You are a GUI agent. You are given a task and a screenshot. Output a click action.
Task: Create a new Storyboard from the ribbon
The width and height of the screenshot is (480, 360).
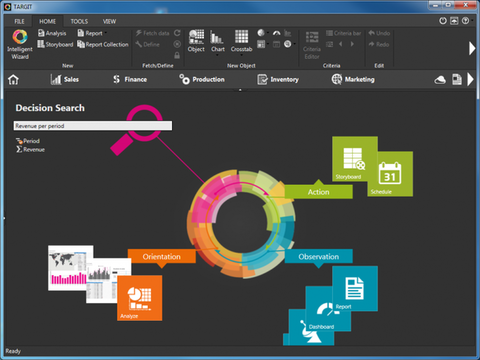55,44
